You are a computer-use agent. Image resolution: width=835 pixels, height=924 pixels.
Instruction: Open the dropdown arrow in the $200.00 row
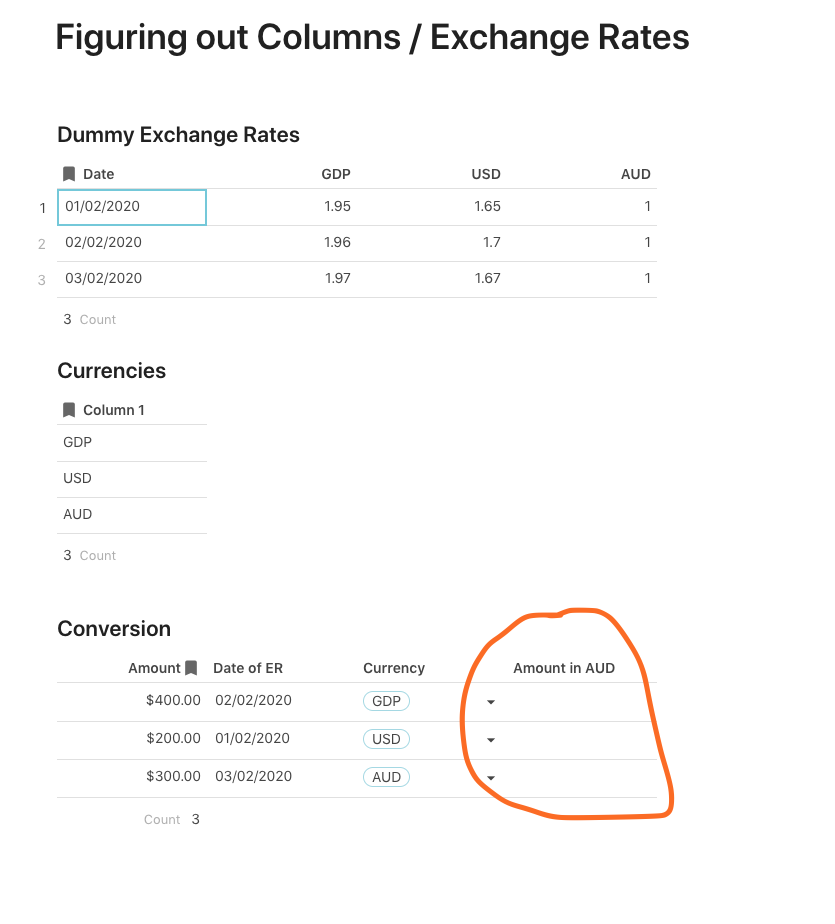coord(491,740)
